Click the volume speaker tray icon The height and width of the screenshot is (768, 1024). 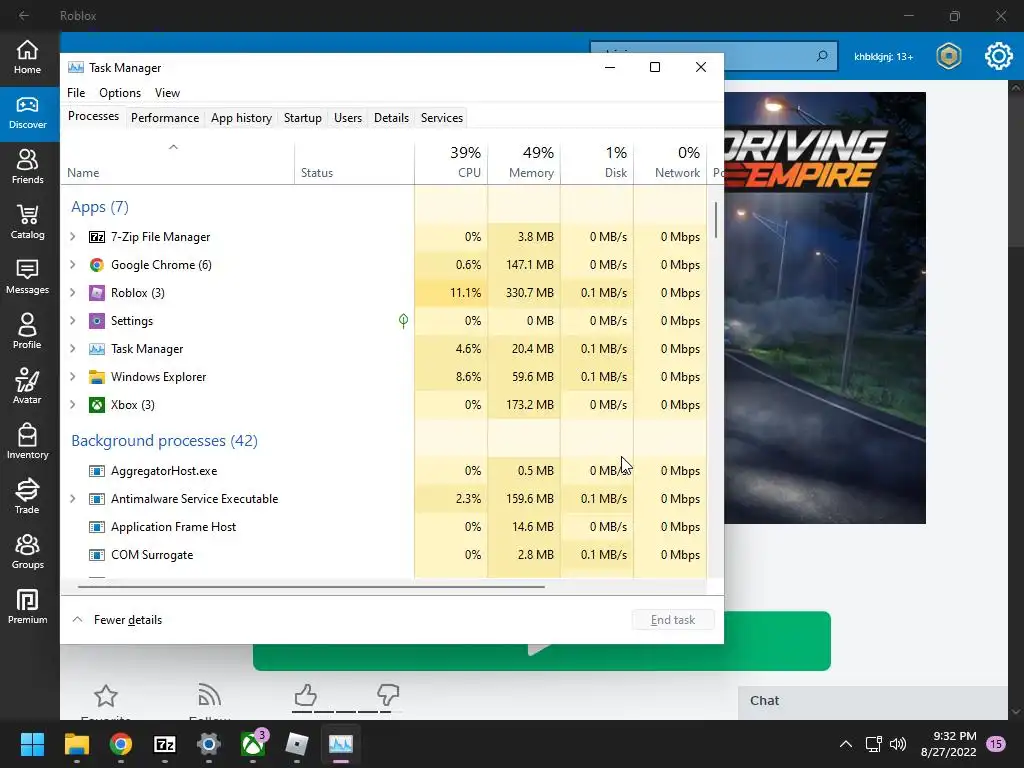point(899,744)
